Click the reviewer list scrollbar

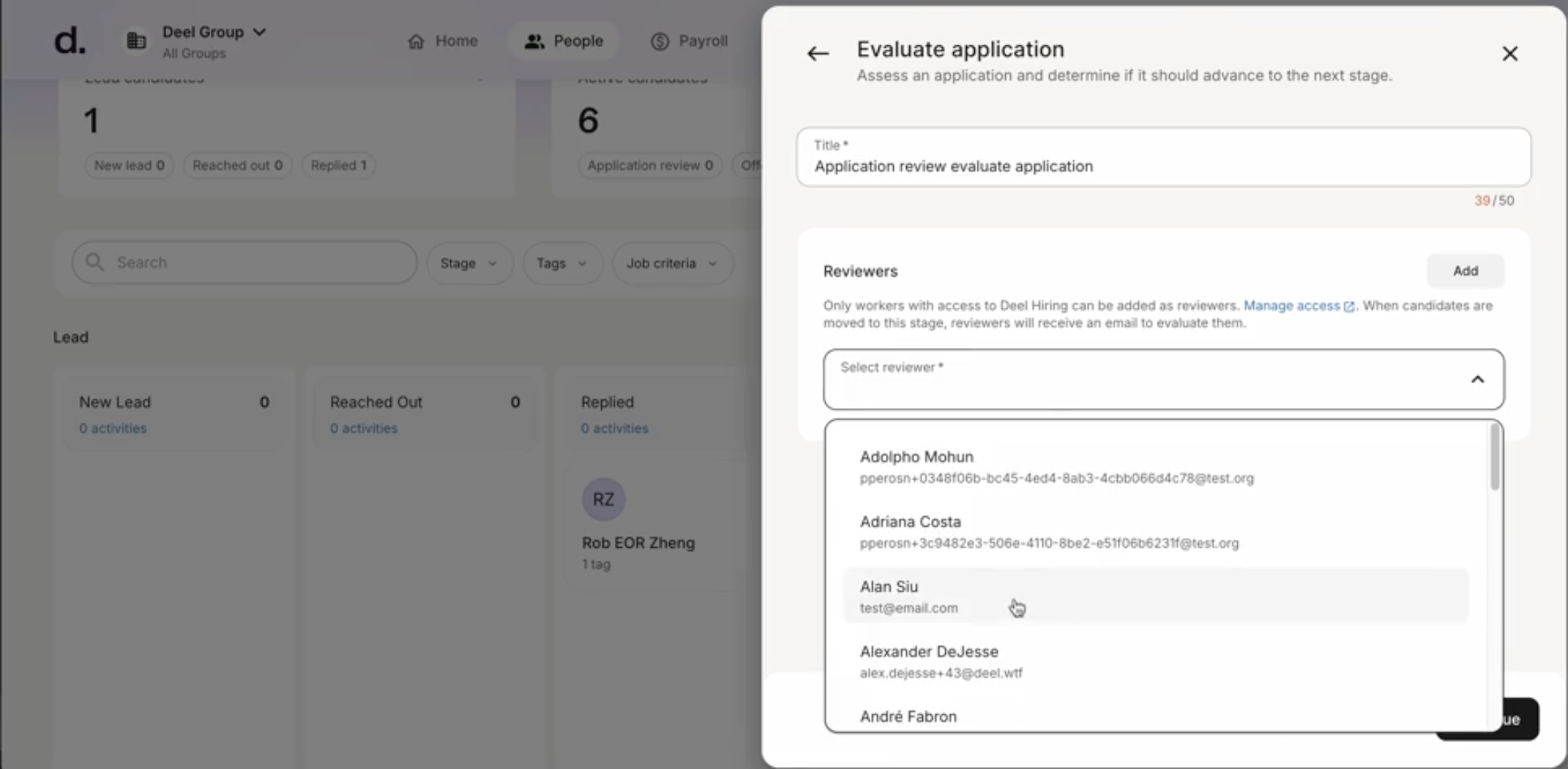click(1494, 458)
